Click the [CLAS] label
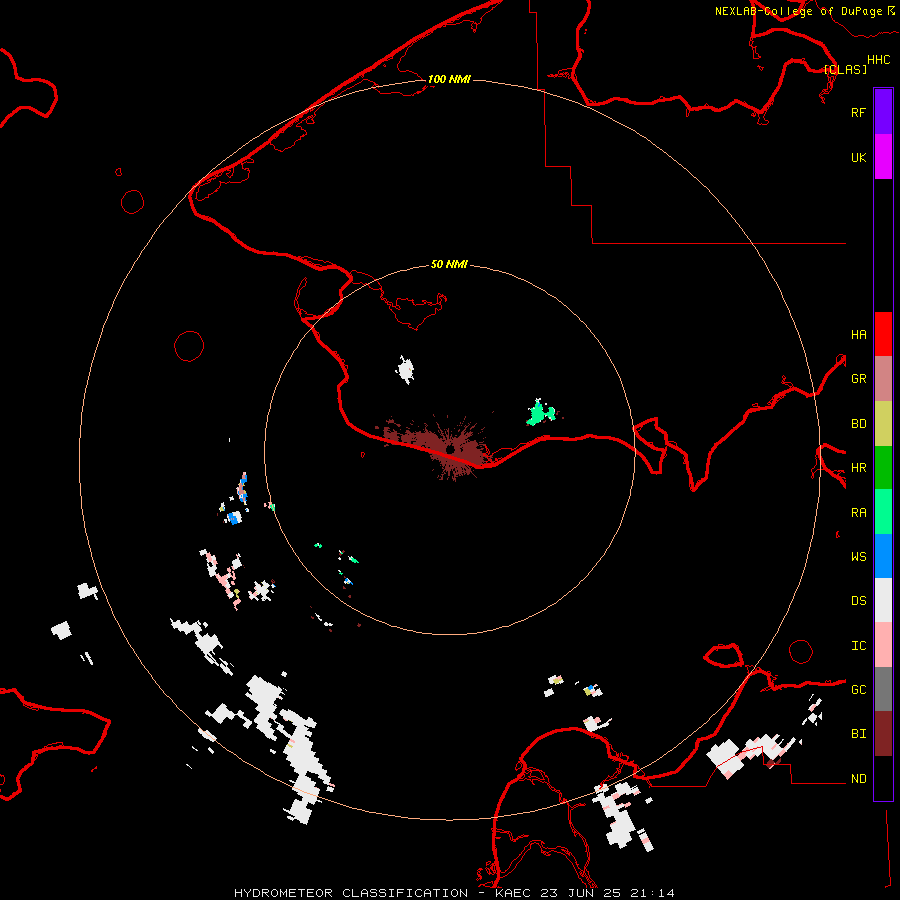900x900 pixels. click(845, 69)
